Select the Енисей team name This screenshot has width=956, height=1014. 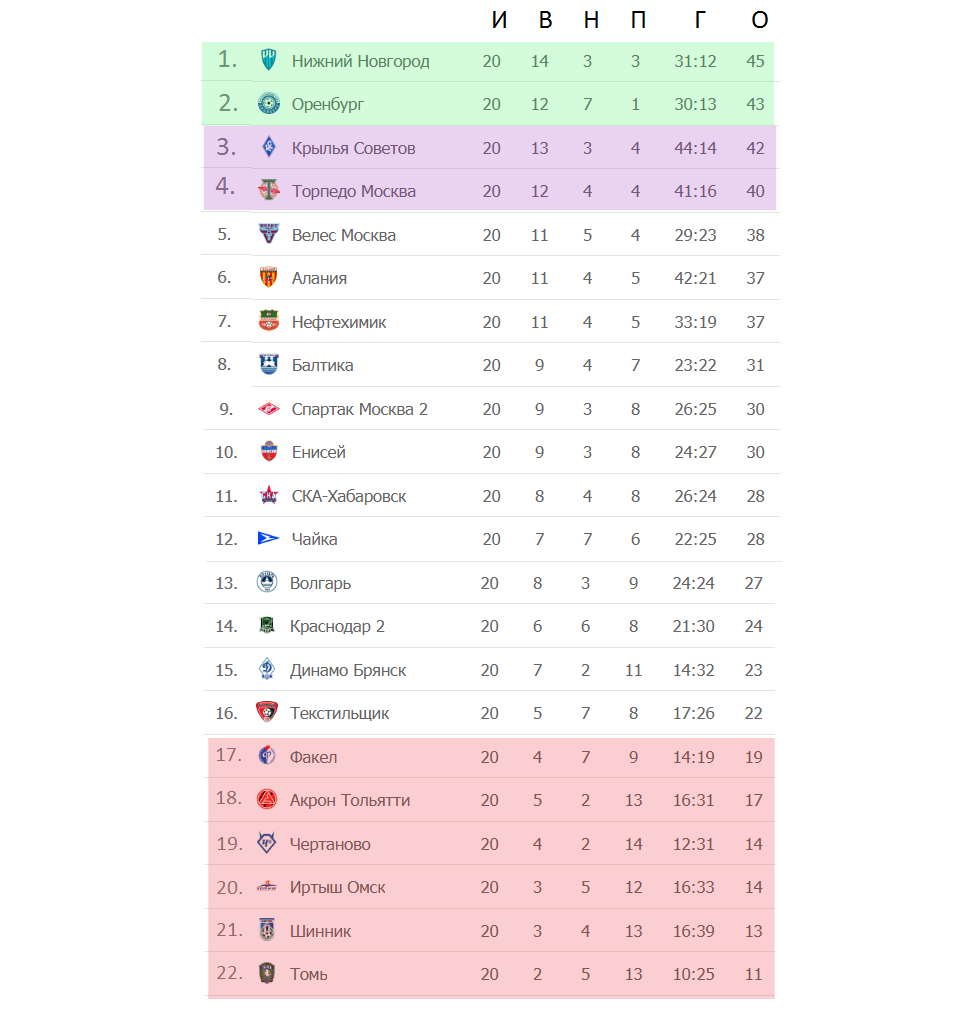pos(318,452)
